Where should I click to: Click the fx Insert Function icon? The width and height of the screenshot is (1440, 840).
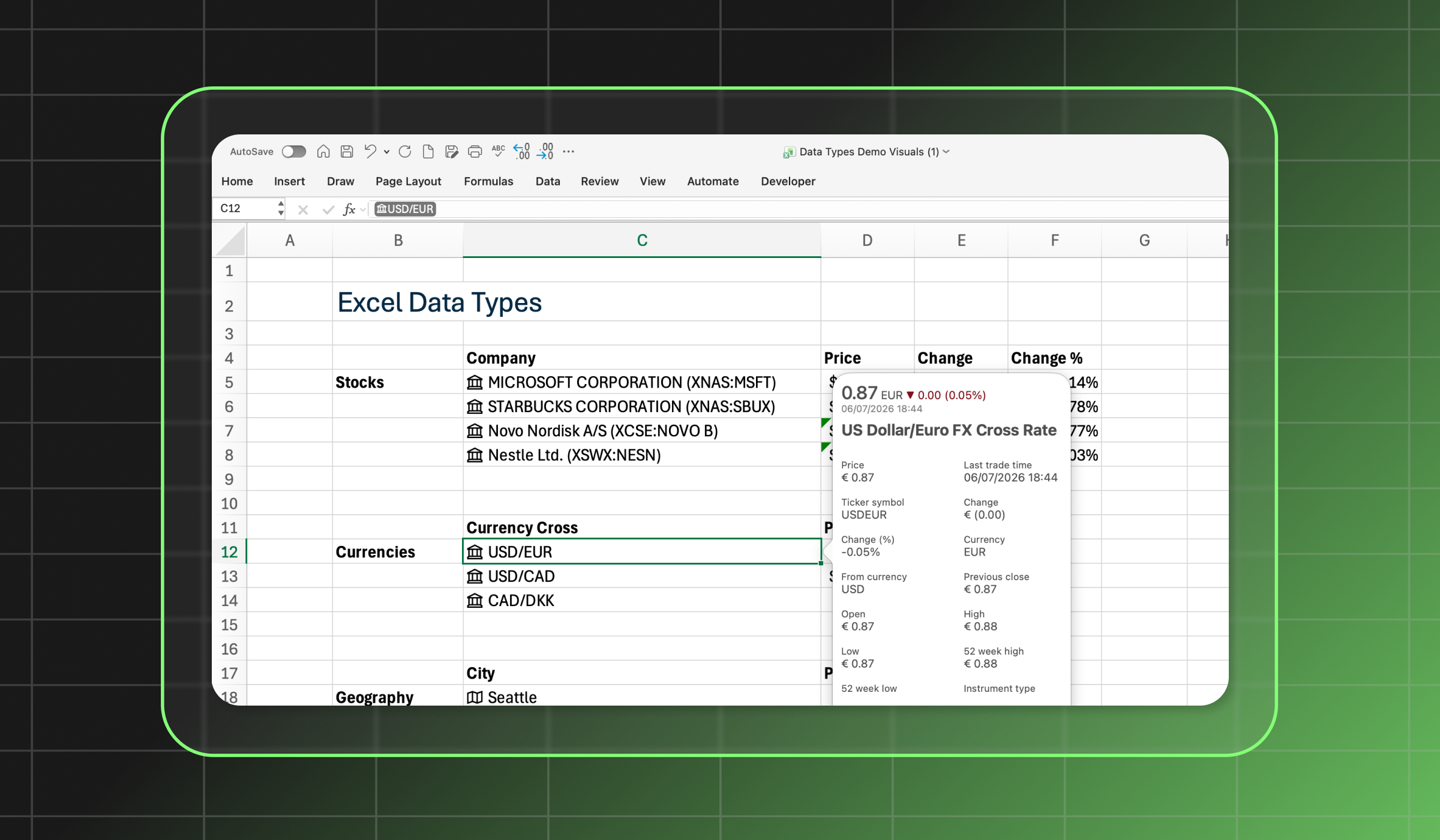coord(349,209)
